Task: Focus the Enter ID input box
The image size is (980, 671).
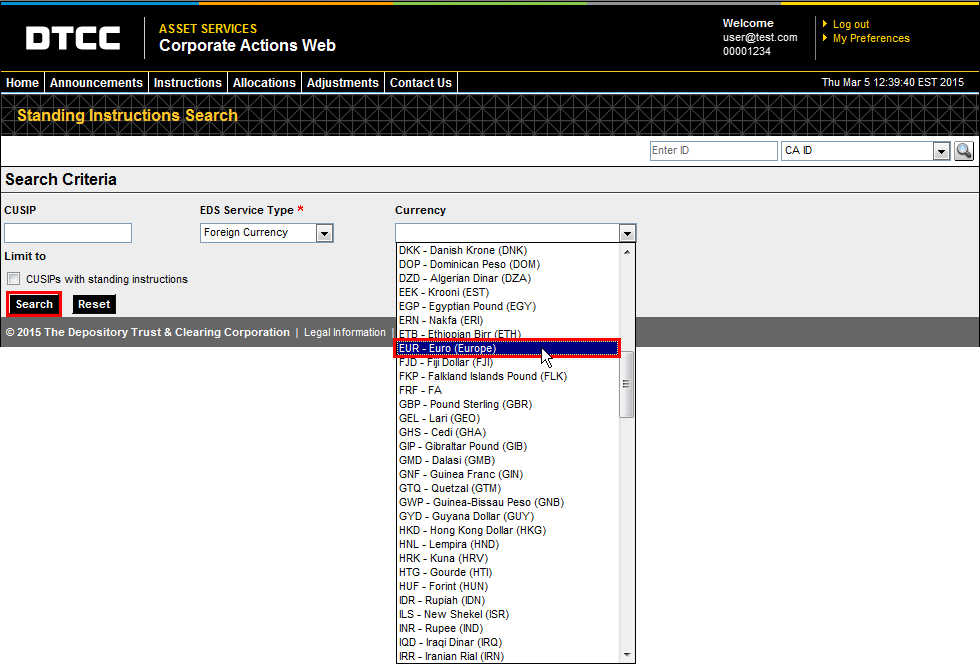Action: (712, 151)
